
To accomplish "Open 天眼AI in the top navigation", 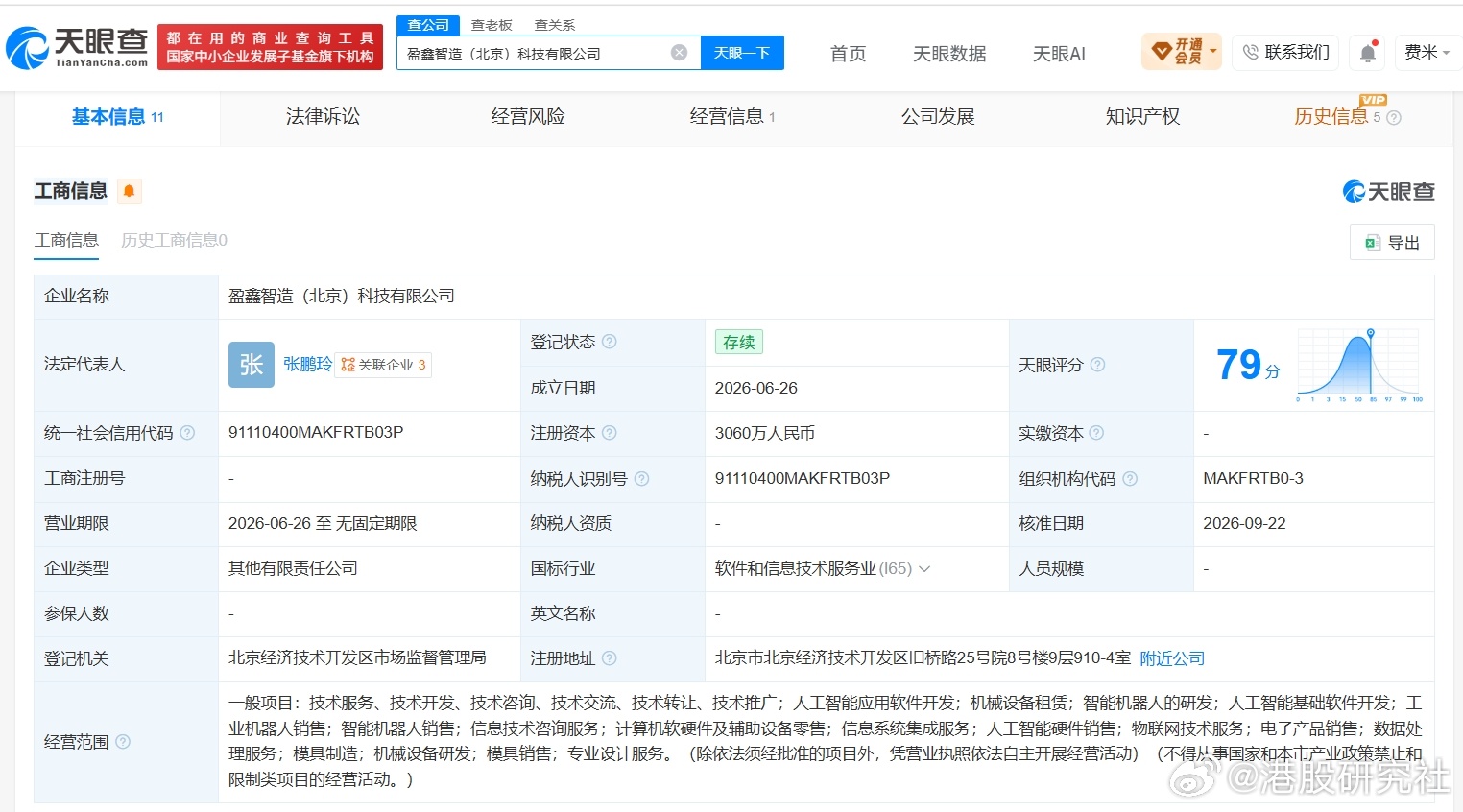I will [x=1059, y=54].
